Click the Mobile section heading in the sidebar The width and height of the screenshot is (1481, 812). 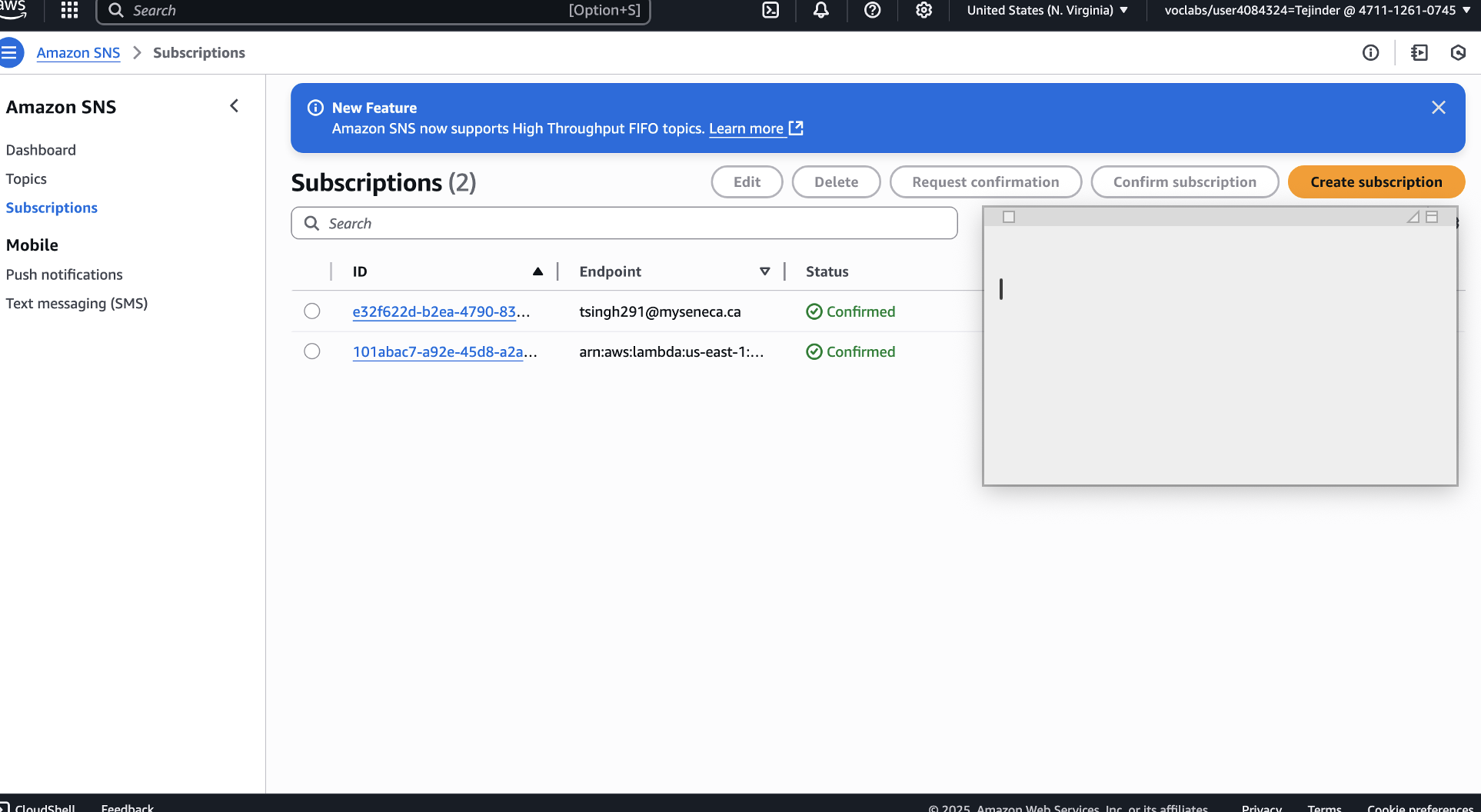pyautogui.click(x=32, y=245)
